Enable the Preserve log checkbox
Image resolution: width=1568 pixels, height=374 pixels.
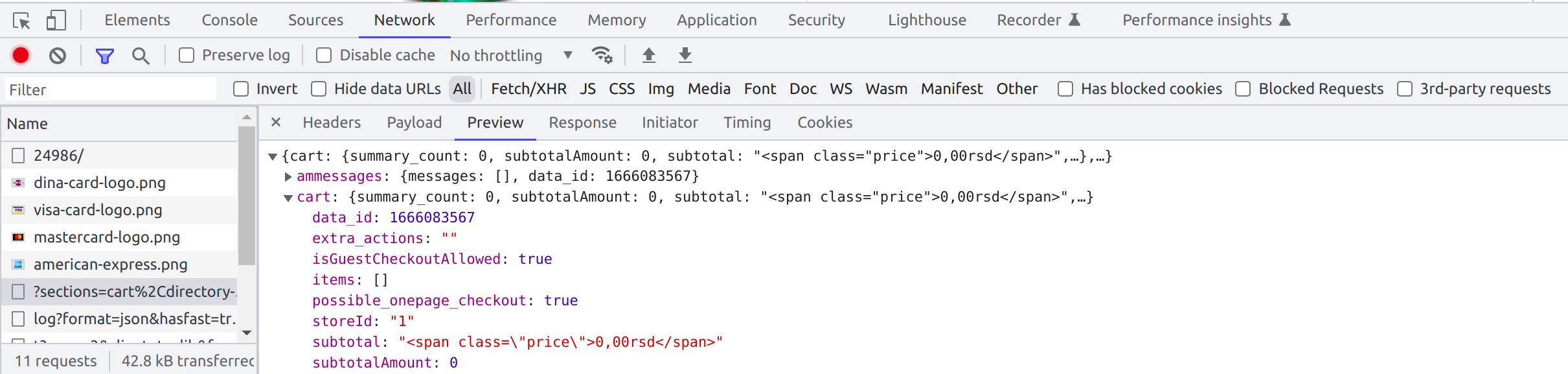187,55
